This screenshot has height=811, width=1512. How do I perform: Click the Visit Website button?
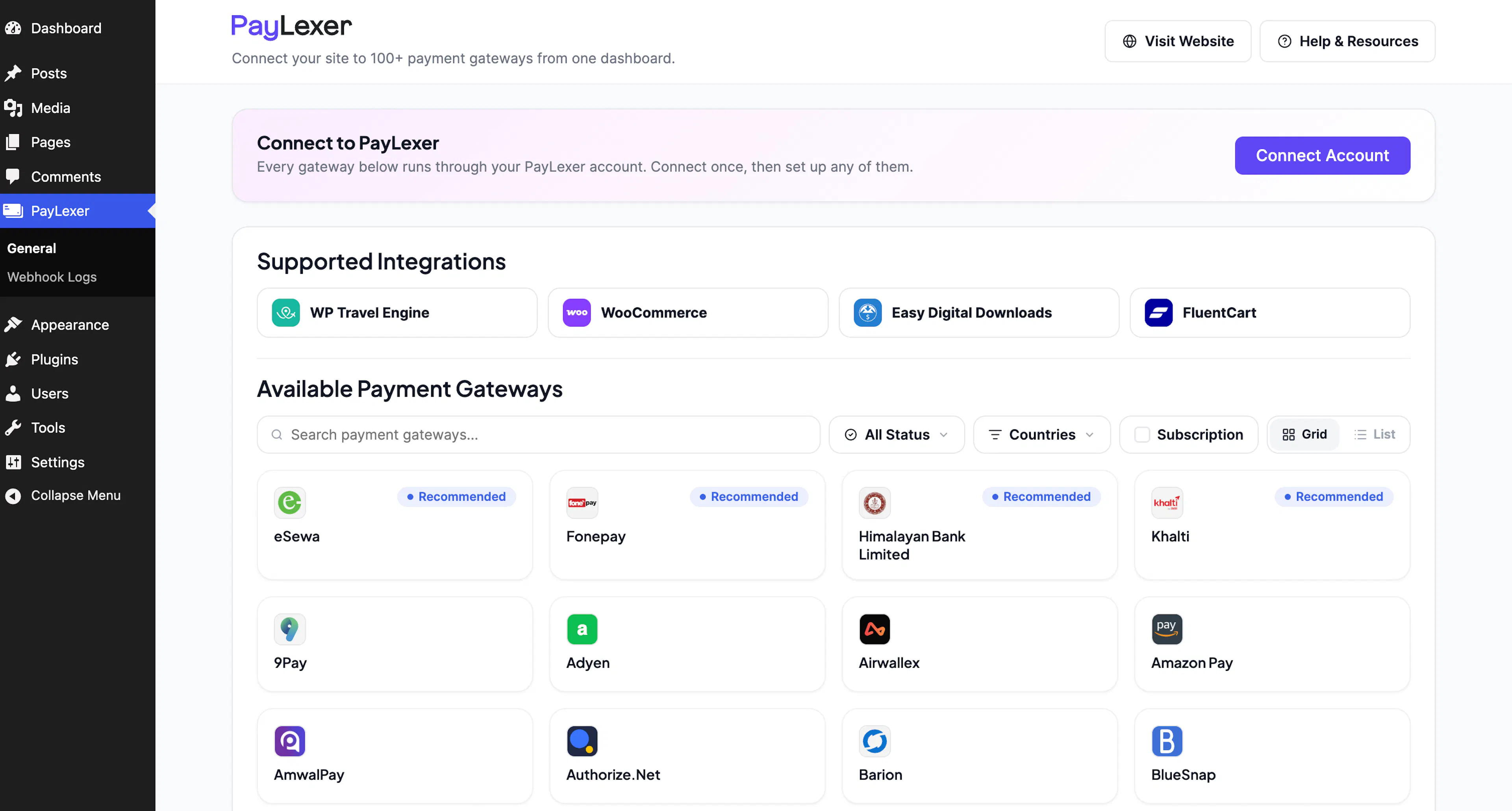1177,41
